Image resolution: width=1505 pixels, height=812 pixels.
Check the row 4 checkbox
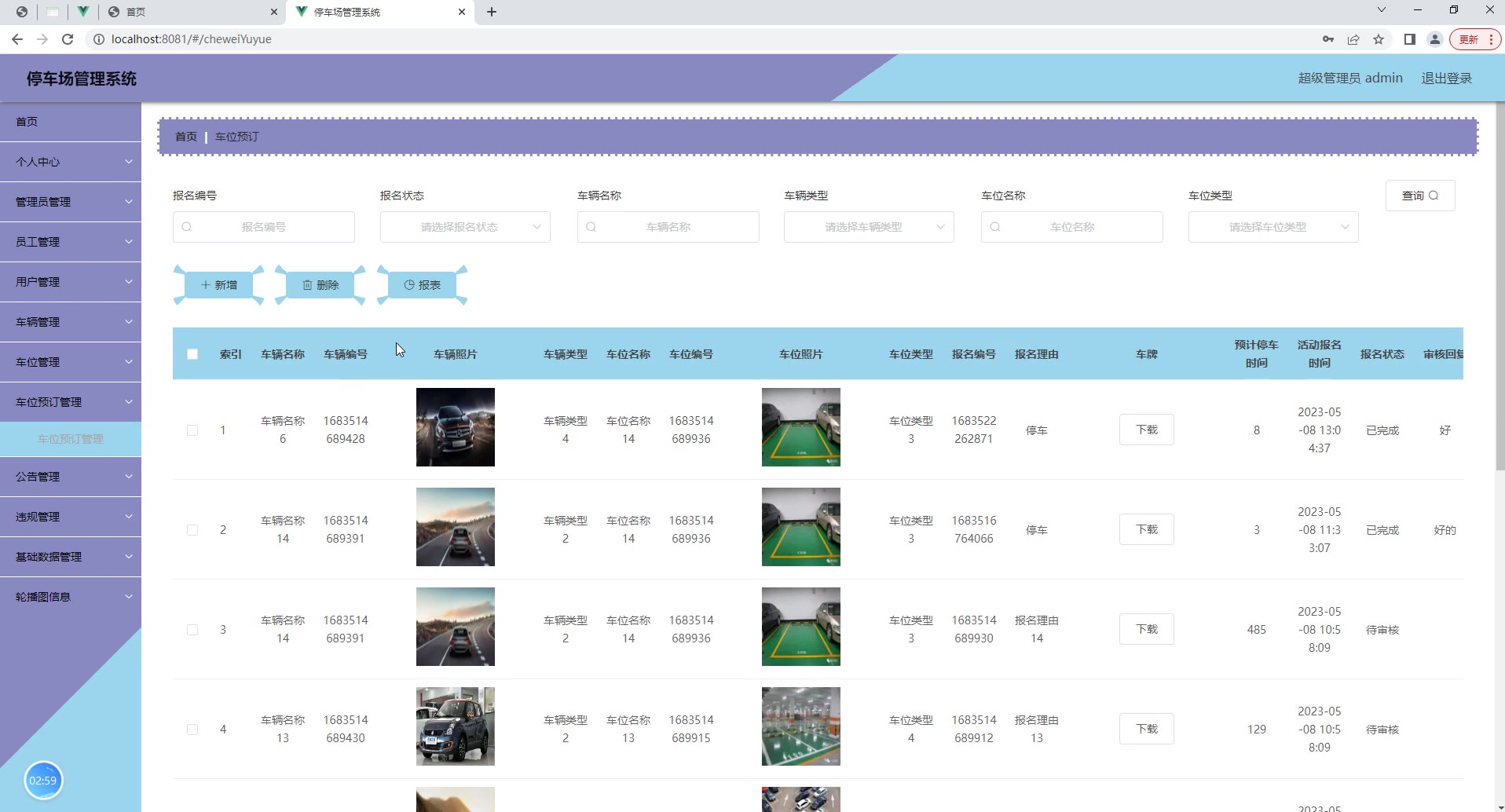(192, 730)
